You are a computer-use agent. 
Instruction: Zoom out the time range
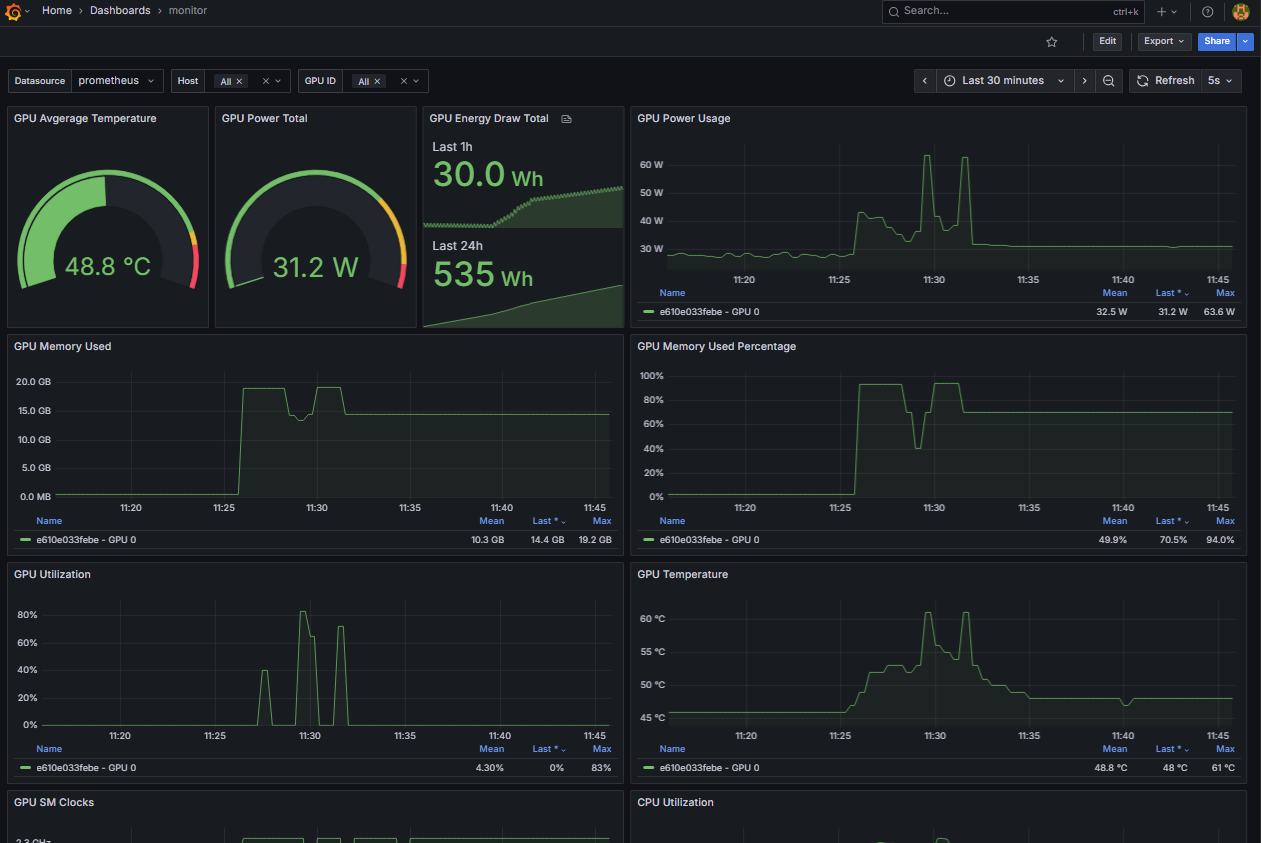1109,81
